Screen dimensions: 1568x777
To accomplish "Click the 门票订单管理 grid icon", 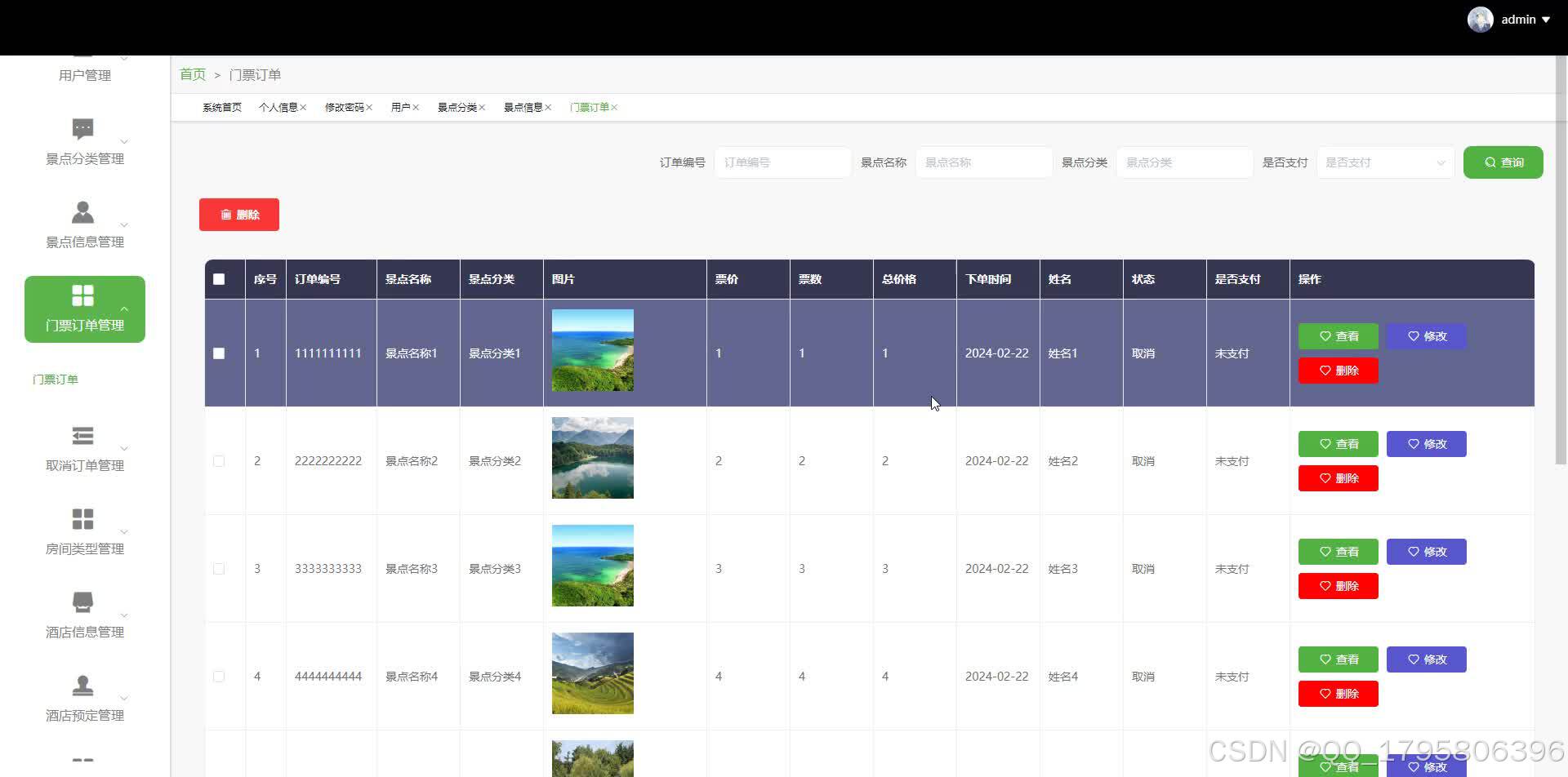I will pyautogui.click(x=82, y=295).
